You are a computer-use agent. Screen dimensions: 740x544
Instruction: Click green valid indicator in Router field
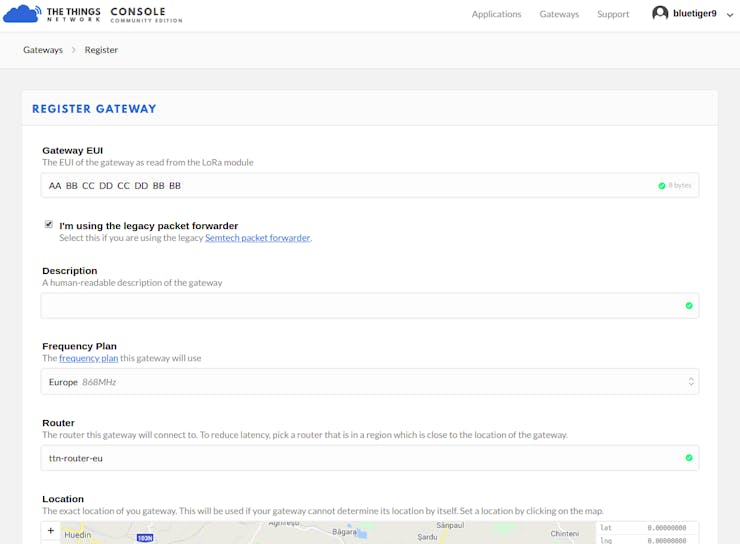click(689, 458)
